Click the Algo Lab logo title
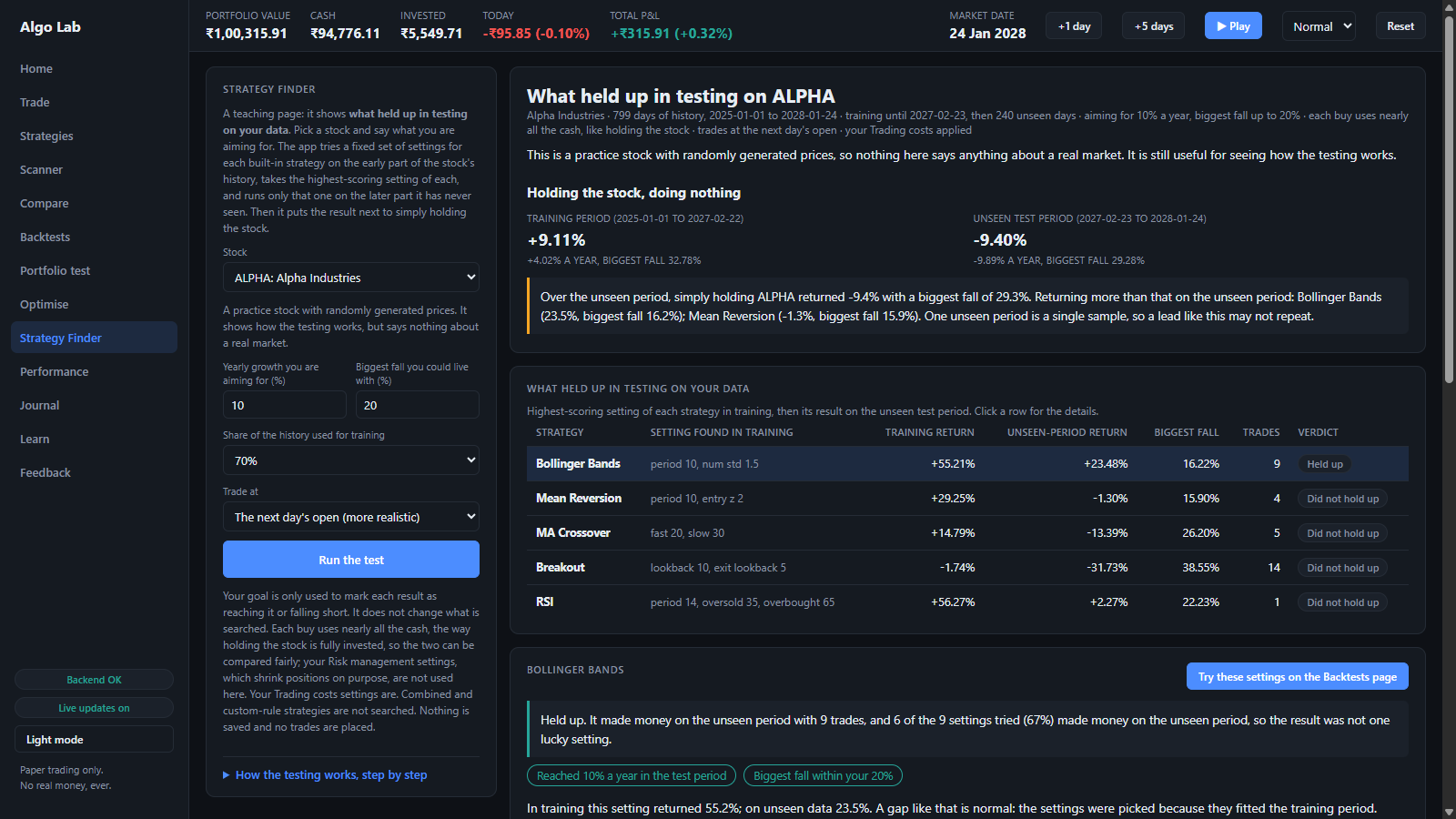 tap(51, 27)
